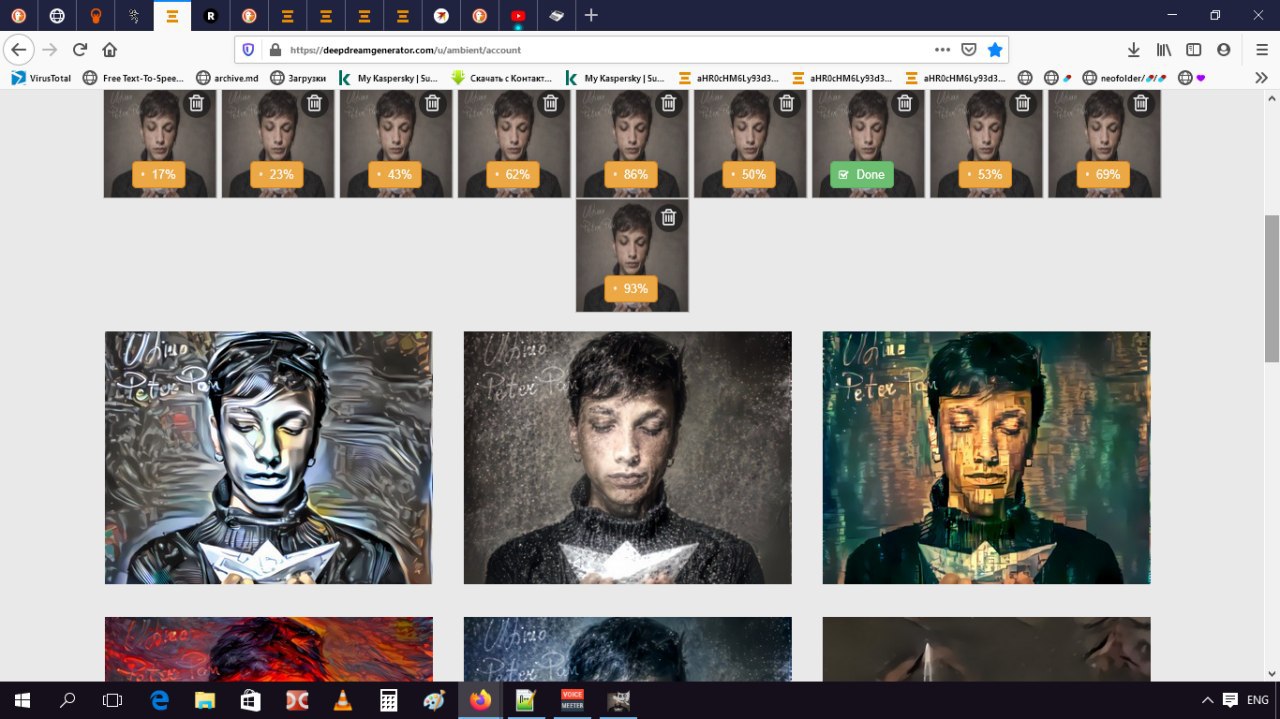Save page to Pocket
The width and height of the screenshot is (1280, 719).
(x=969, y=50)
